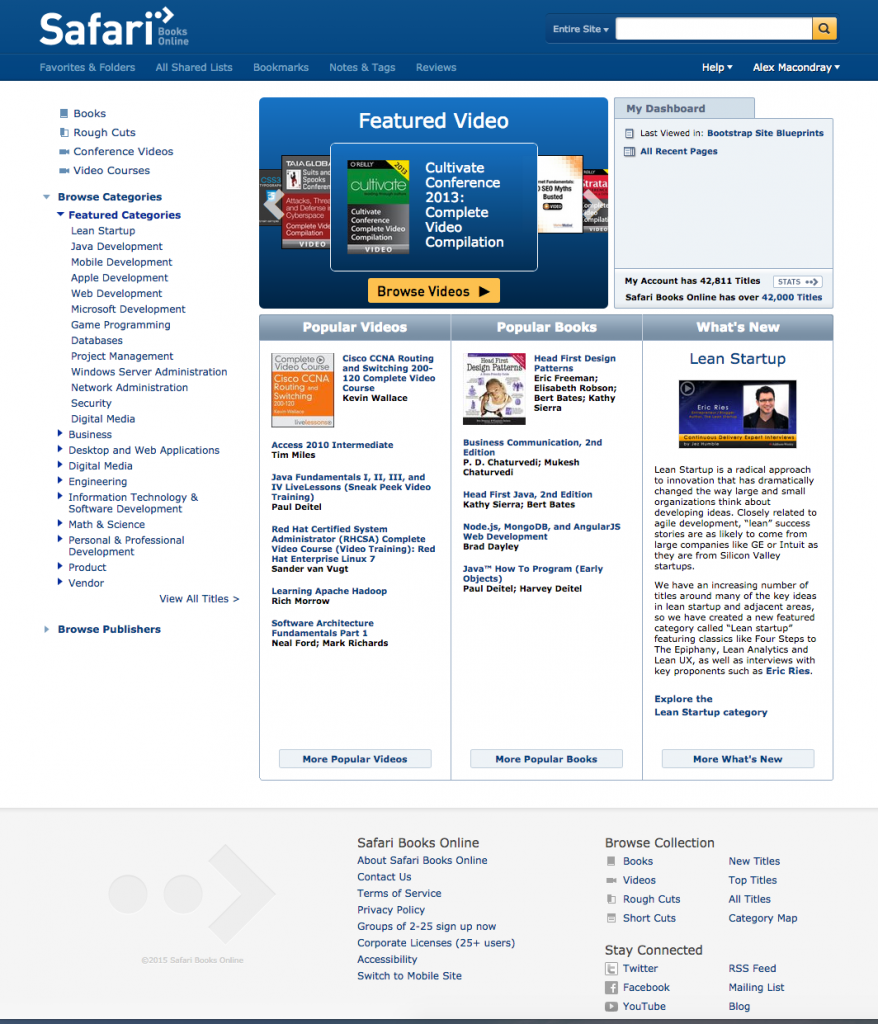Expand the Vendor category arrow
The image size is (878, 1024).
click(x=60, y=583)
